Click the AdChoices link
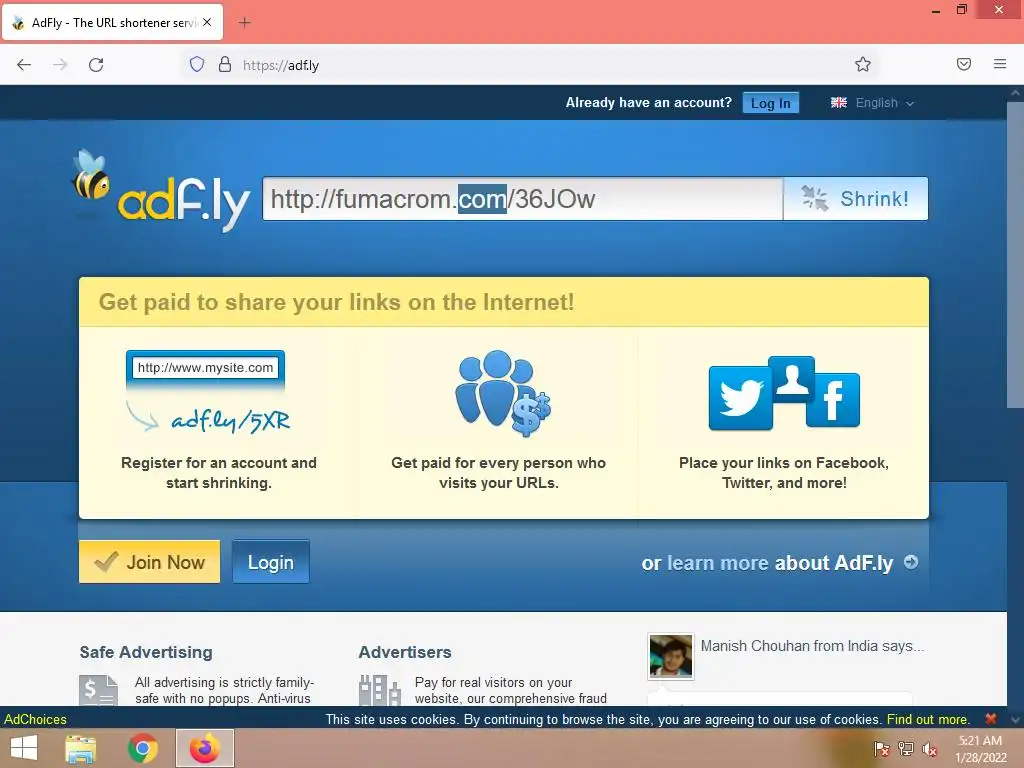The image size is (1024, 768). tap(35, 719)
